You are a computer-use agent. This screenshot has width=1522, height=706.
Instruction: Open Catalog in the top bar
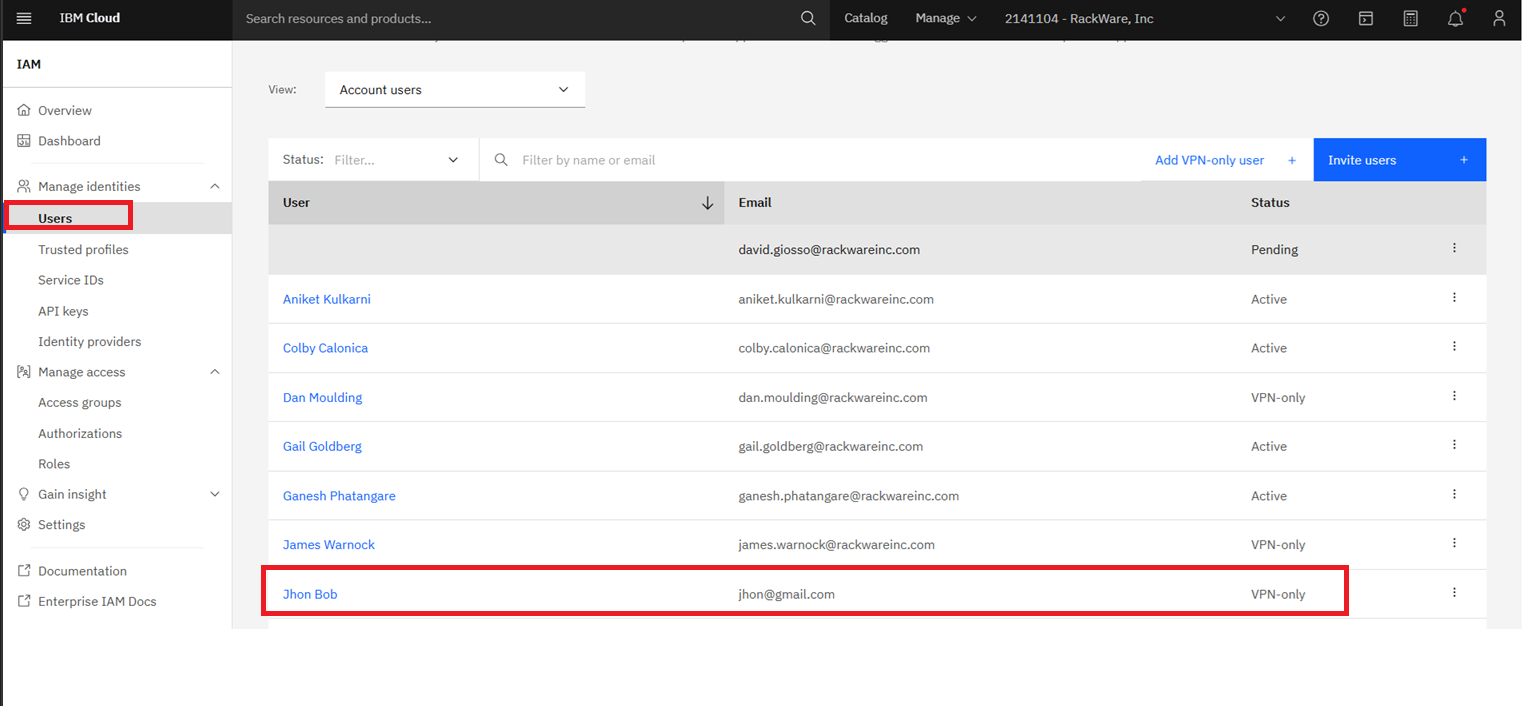pyautogui.click(x=866, y=18)
